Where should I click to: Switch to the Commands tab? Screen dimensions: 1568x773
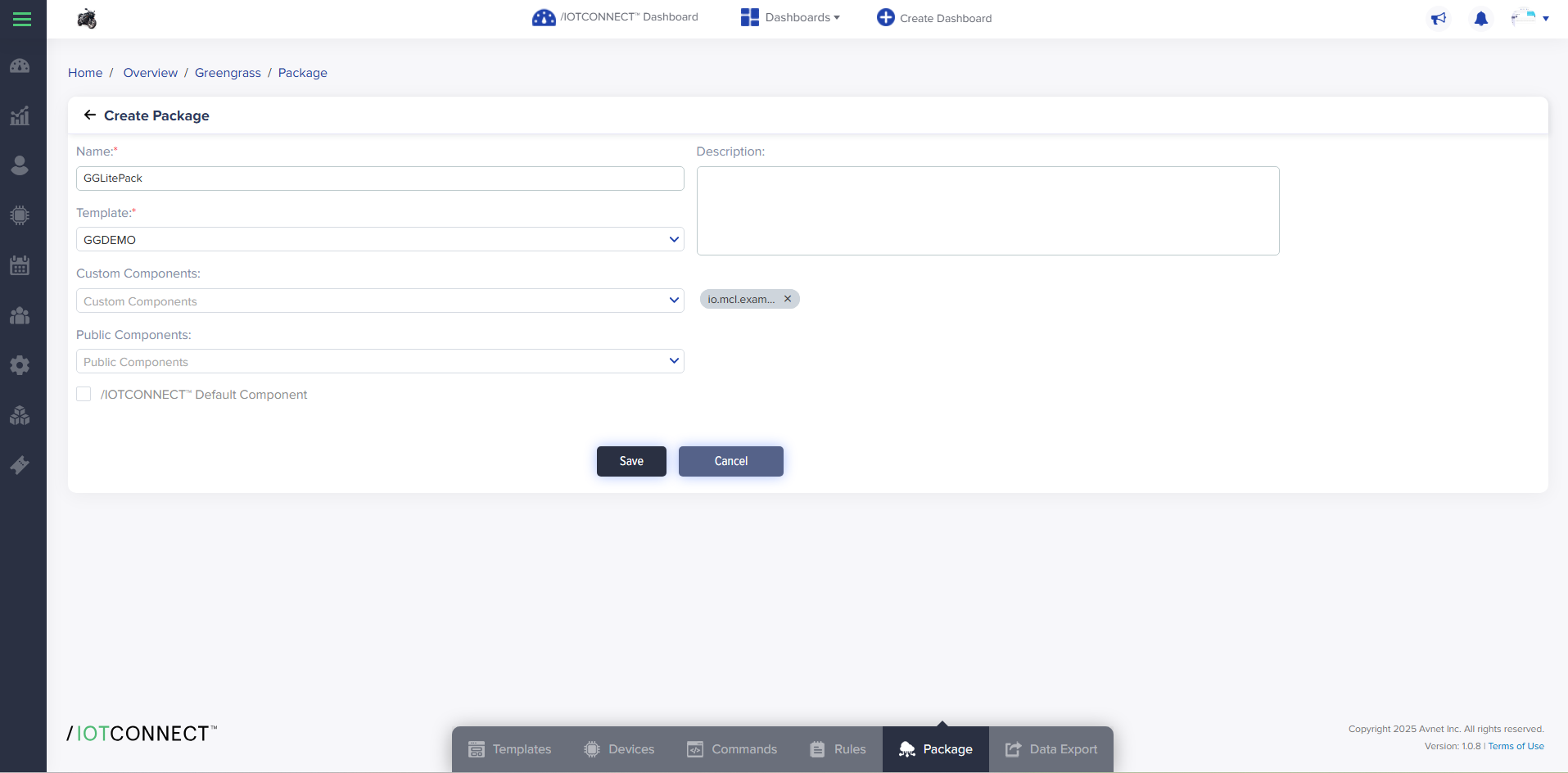click(x=732, y=749)
